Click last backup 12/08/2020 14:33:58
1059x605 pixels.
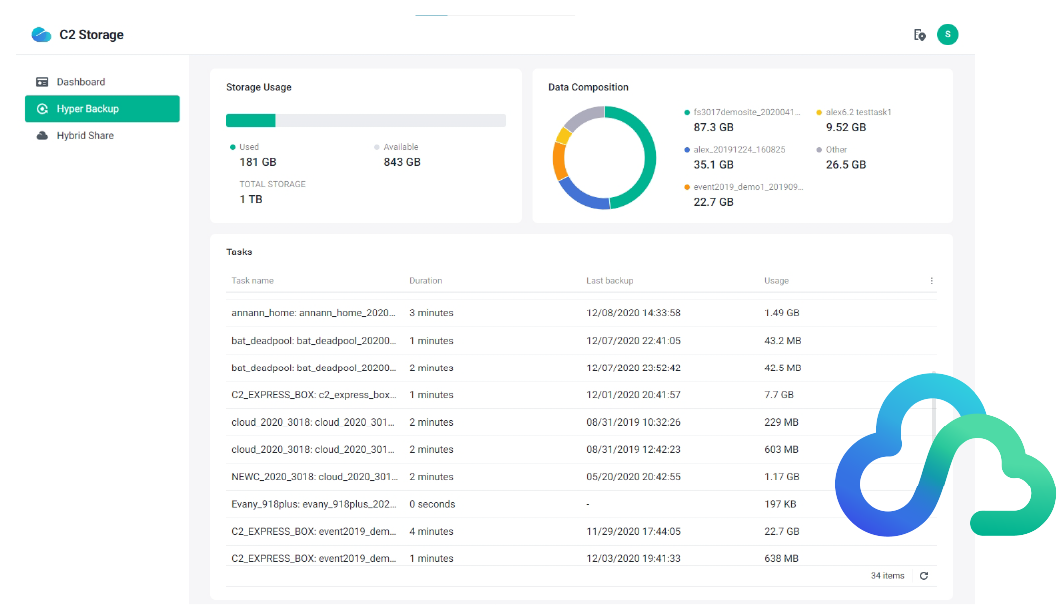click(634, 313)
